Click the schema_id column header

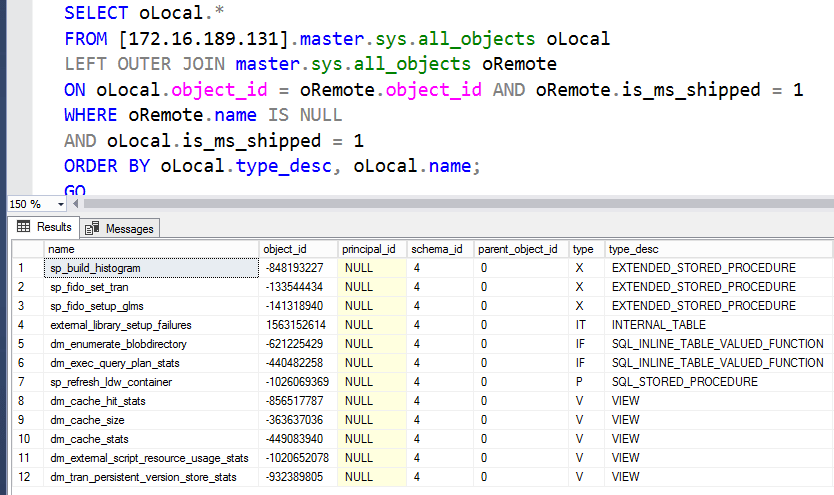440,249
